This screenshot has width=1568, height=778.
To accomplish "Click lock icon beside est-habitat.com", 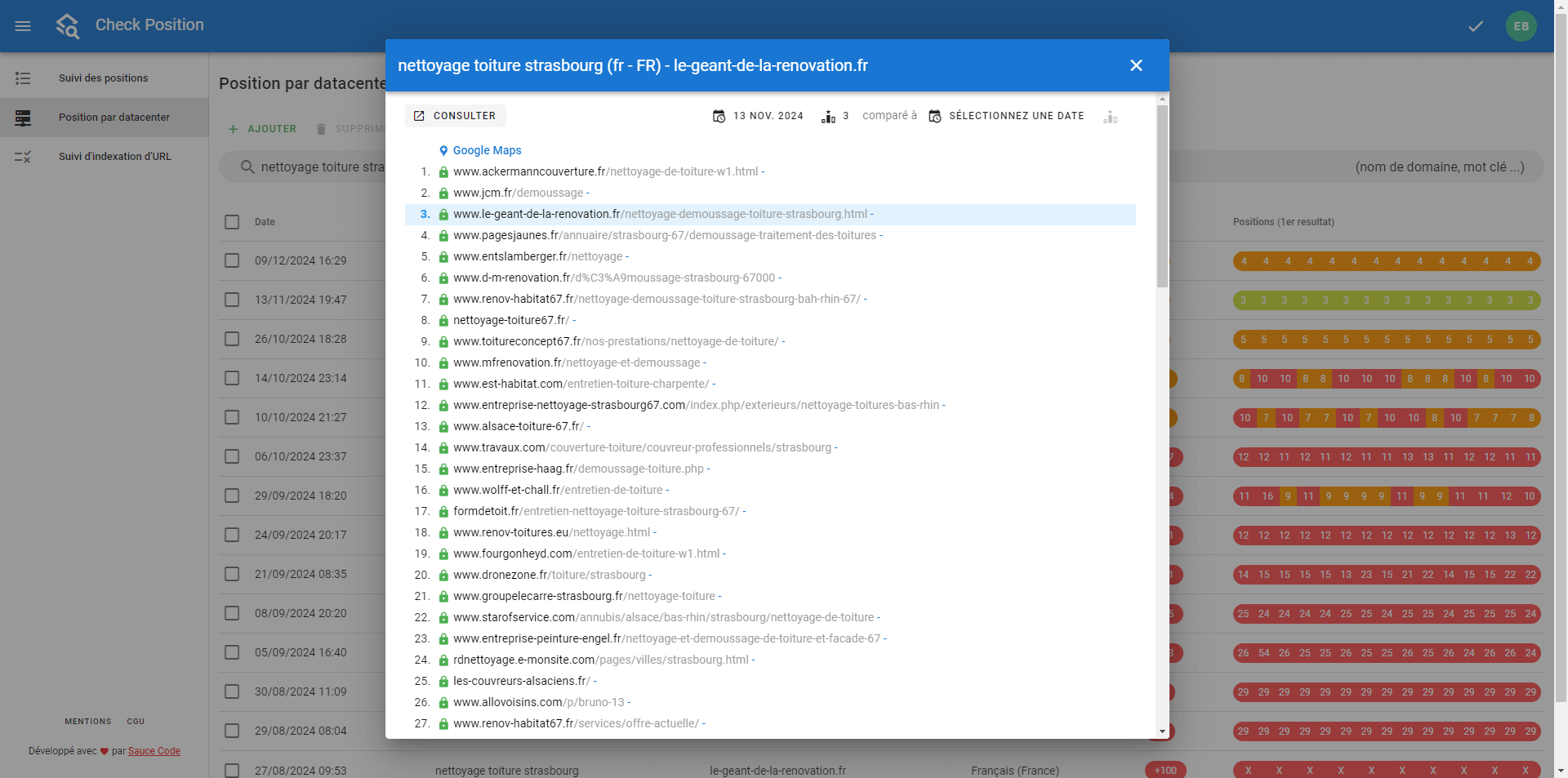I will coord(443,385).
